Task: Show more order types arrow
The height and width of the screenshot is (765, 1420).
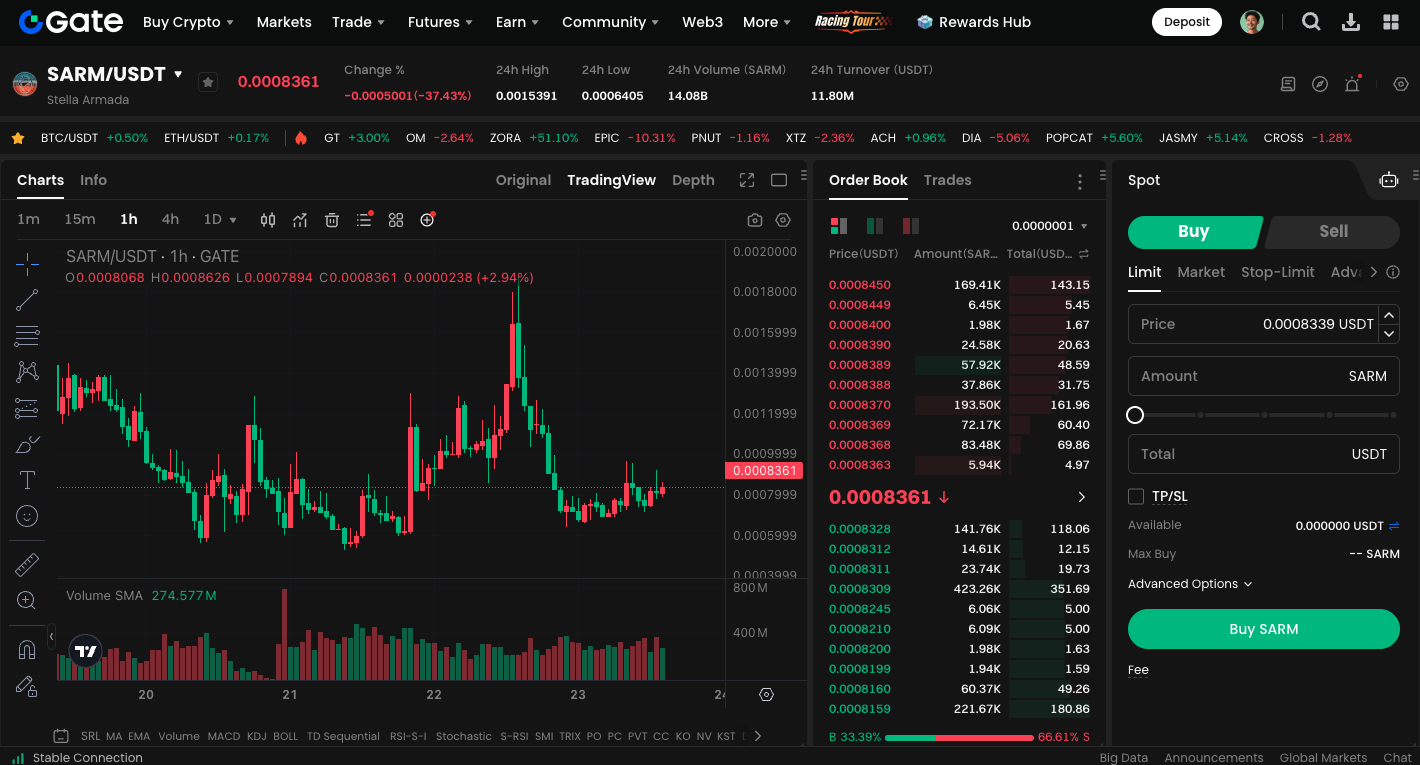Action: pyautogui.click(x=1373, y=272)
